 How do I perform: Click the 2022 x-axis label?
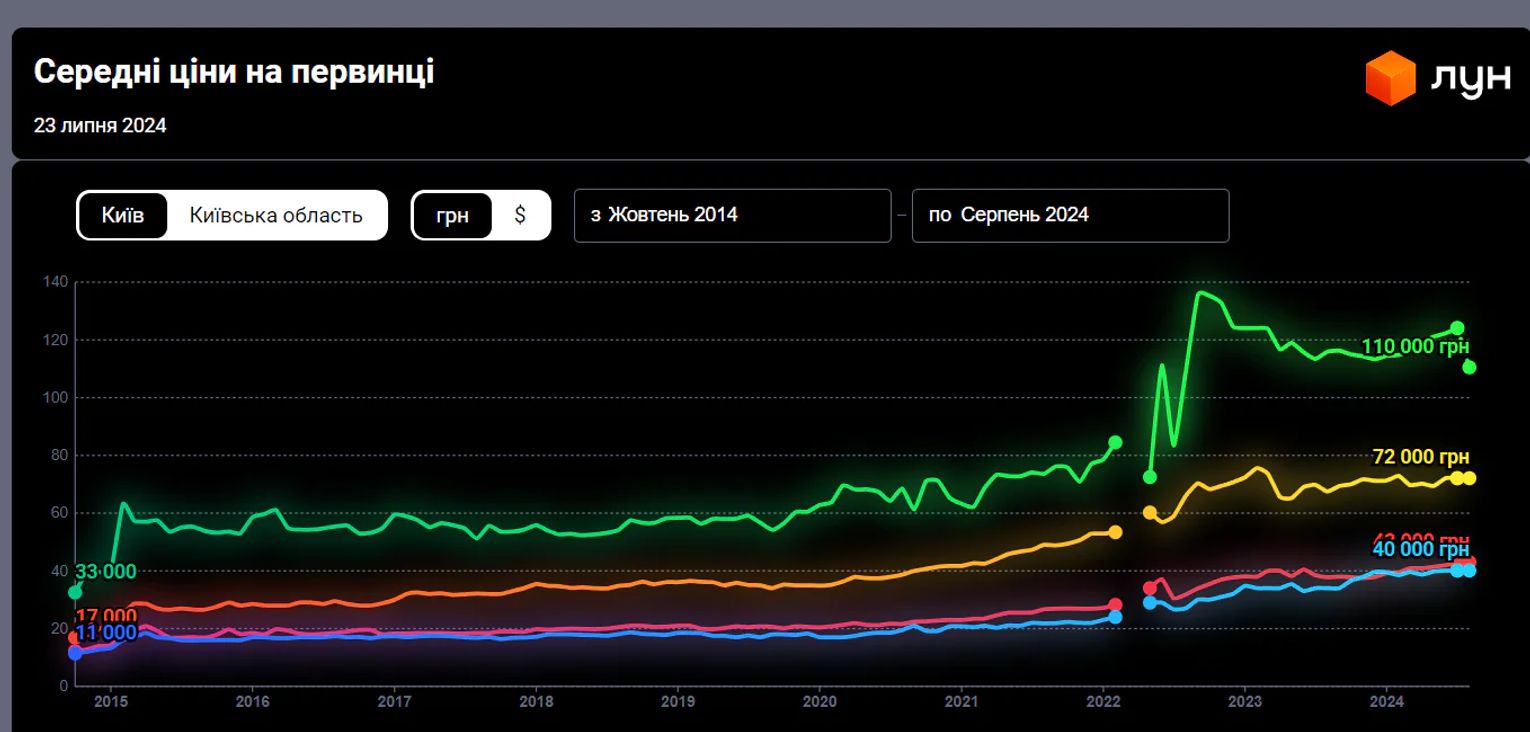click(x=1103, y=702)
